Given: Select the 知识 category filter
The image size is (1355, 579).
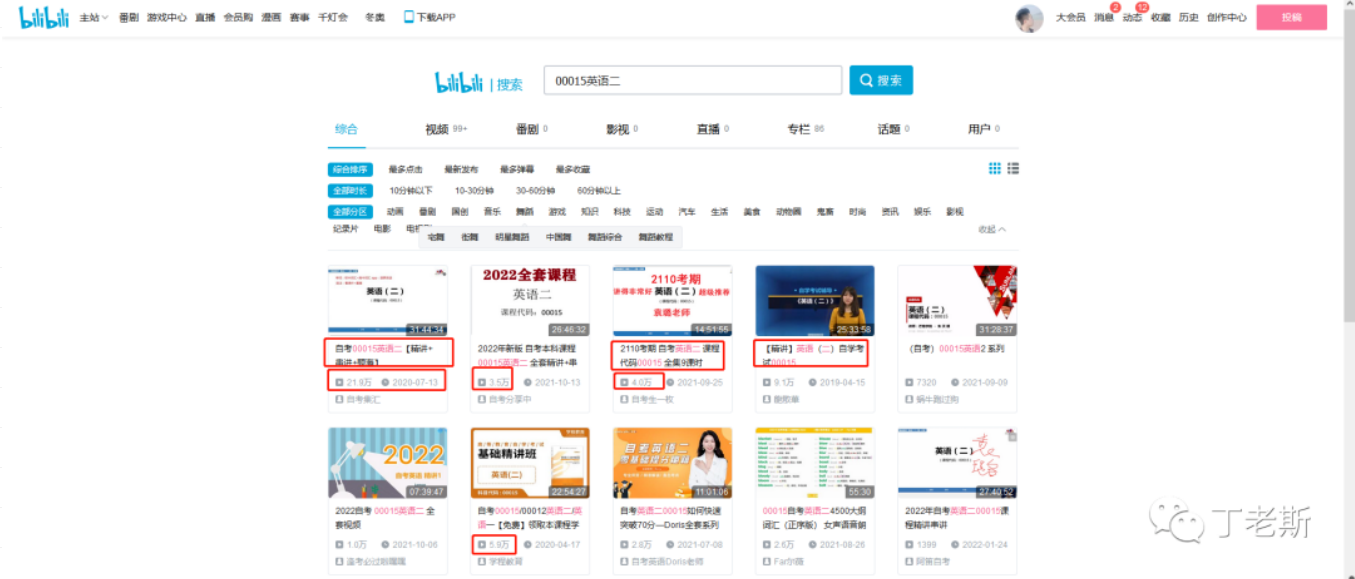Looking at the screenshot, I should (x=589, y=212).
